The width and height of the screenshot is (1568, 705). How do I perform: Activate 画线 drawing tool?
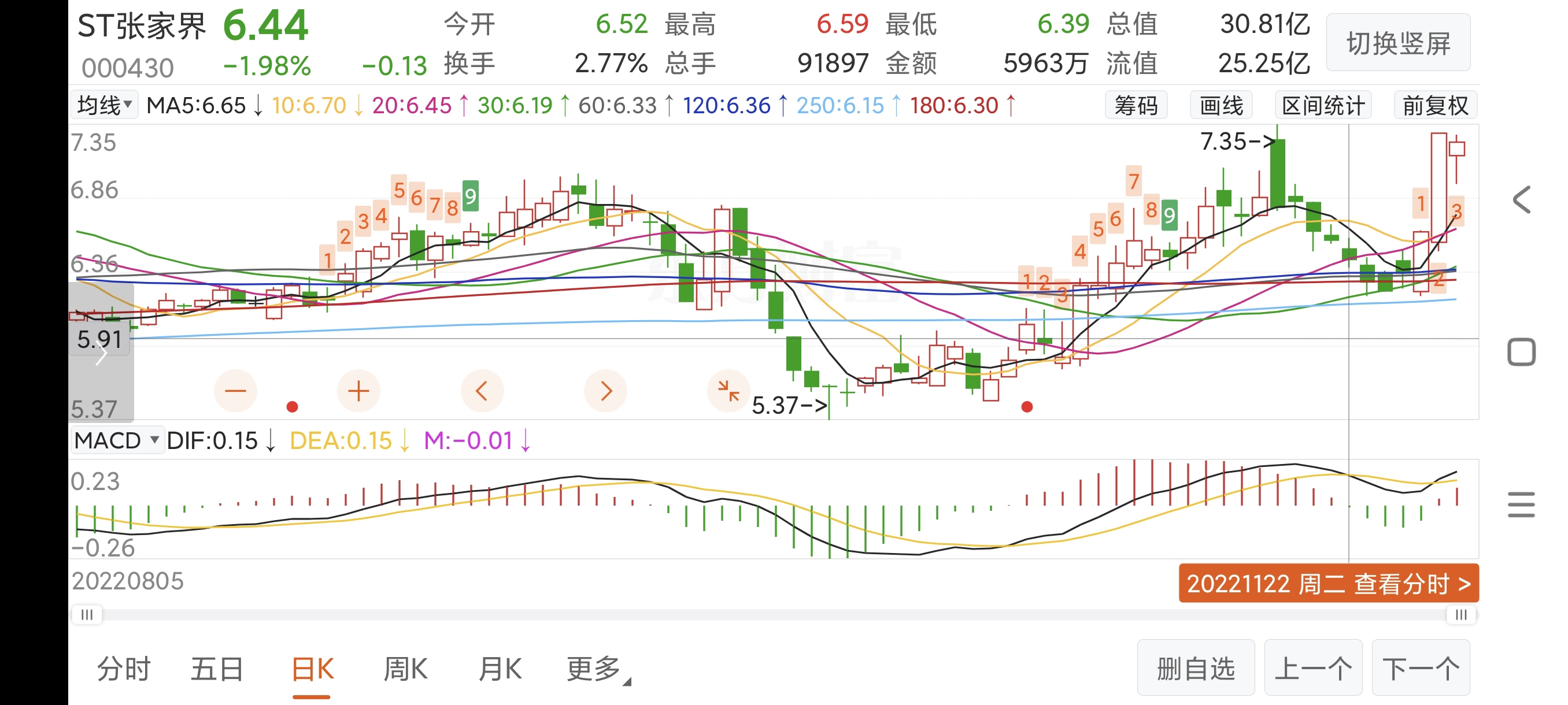1221,106
